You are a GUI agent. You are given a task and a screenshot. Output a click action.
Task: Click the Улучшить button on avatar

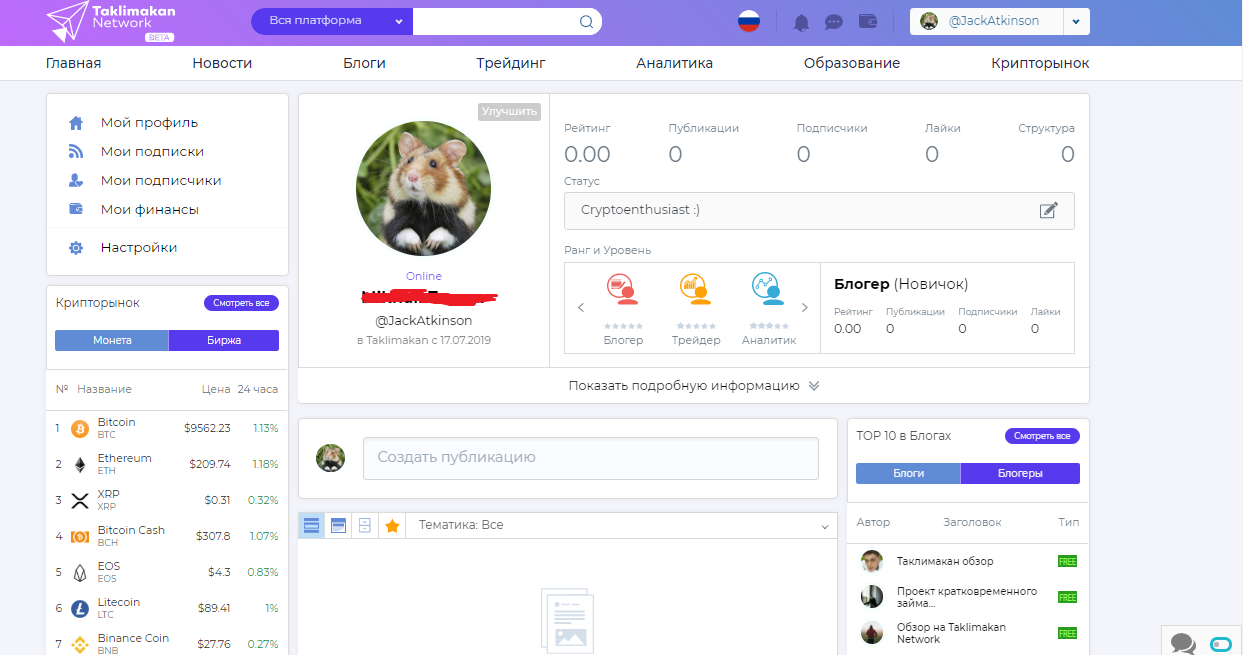tap(509, 111)
